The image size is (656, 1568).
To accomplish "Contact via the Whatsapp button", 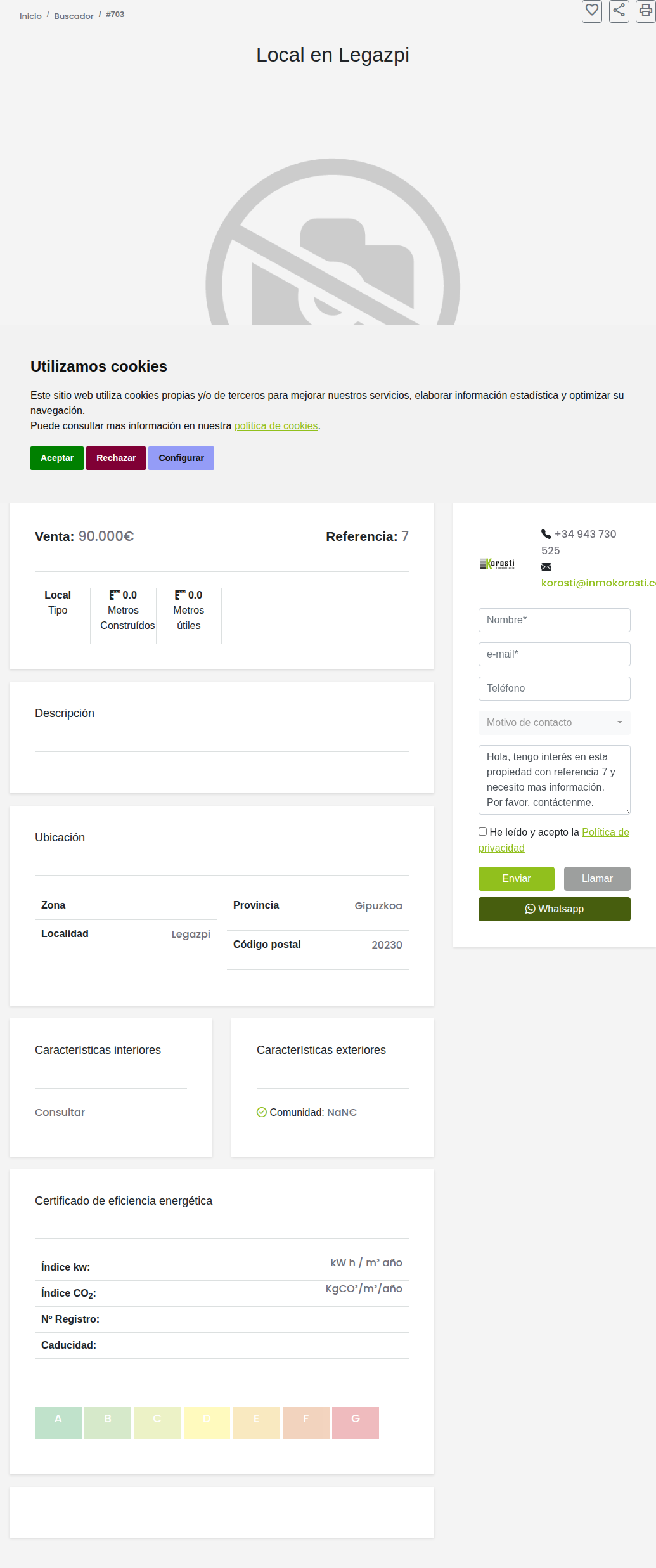I will 555,909.
